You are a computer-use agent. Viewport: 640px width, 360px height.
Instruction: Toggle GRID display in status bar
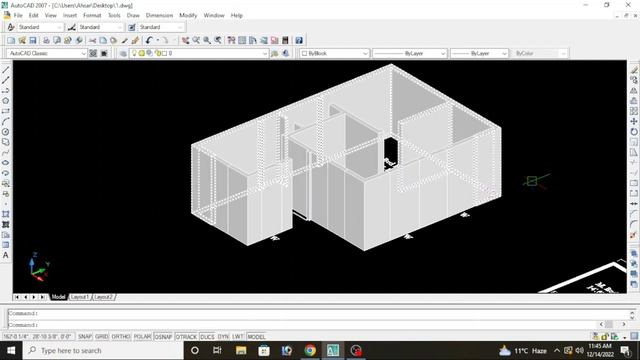click(102, 337)
